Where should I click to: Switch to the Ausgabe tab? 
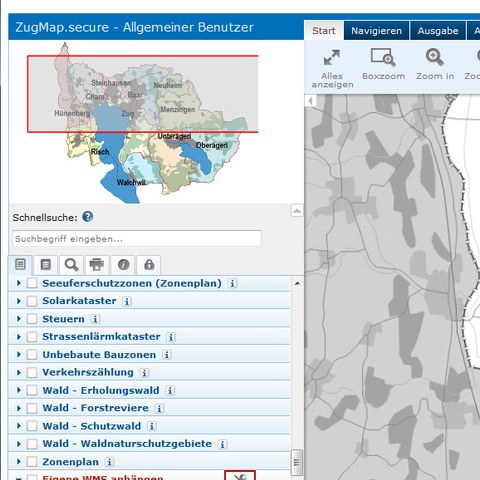click(x=438, y=31)
